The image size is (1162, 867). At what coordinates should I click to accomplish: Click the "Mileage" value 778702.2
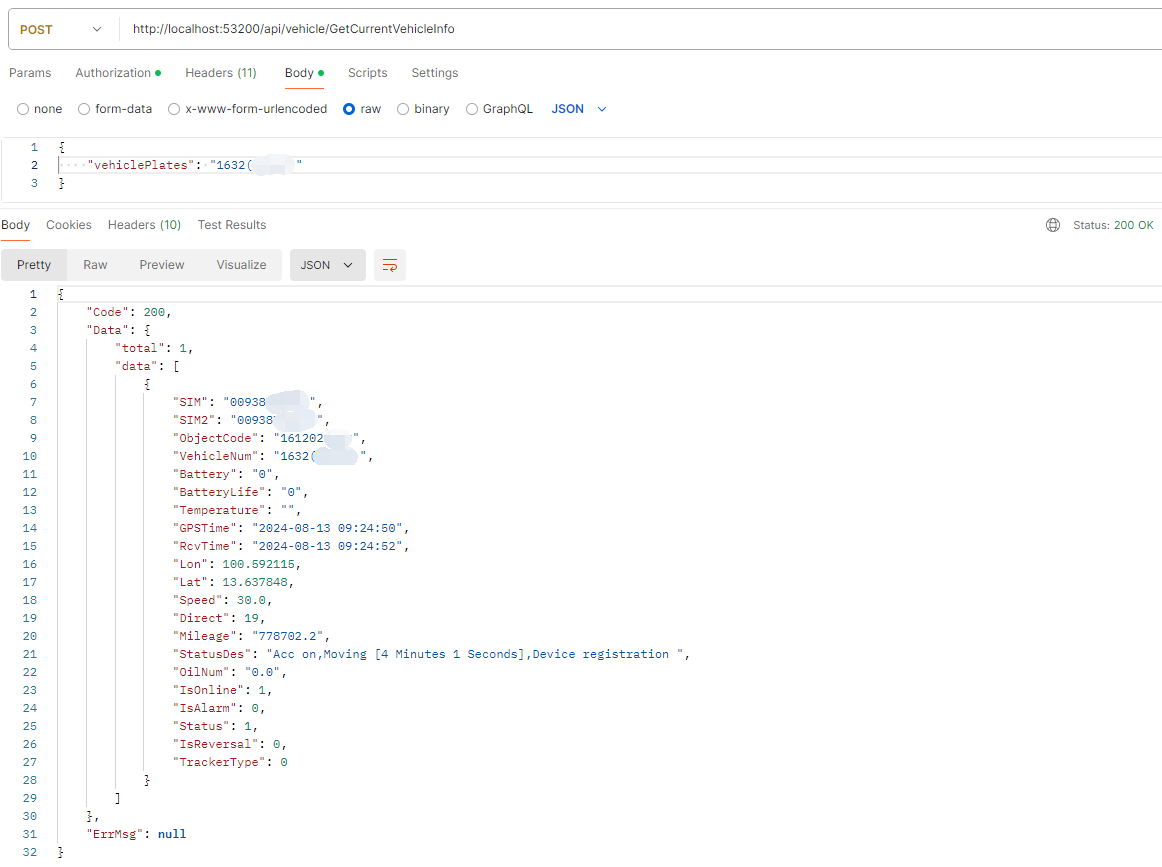click(290, 637)
